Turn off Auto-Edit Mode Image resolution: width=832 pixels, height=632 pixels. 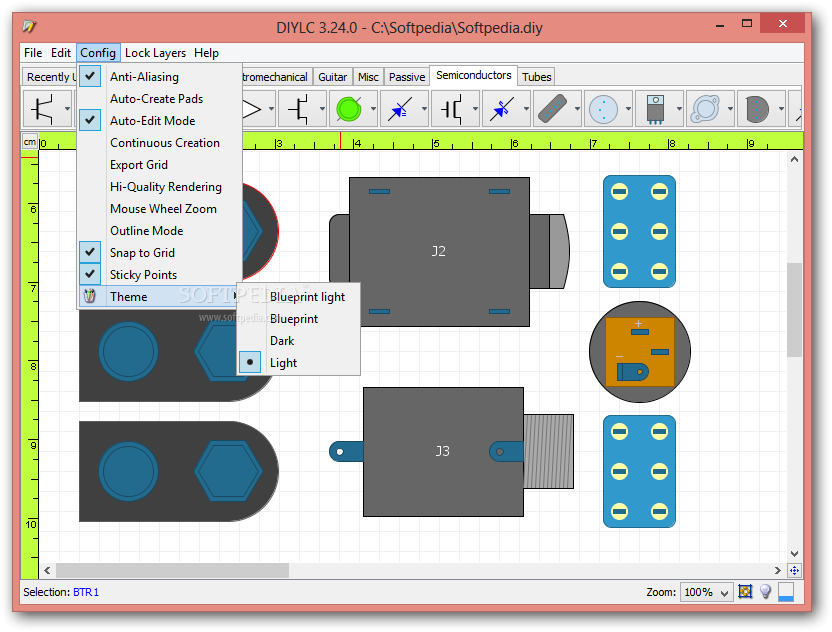159,120
